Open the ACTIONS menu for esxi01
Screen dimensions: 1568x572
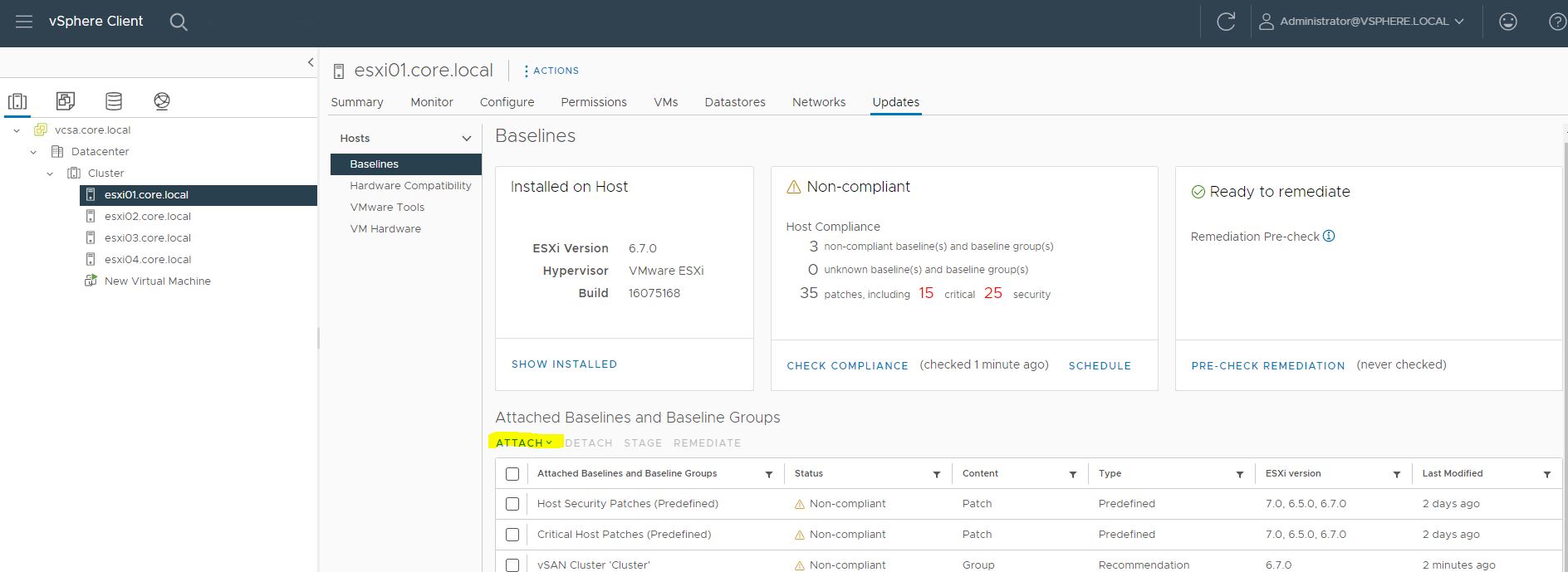(x=551, y=71)
